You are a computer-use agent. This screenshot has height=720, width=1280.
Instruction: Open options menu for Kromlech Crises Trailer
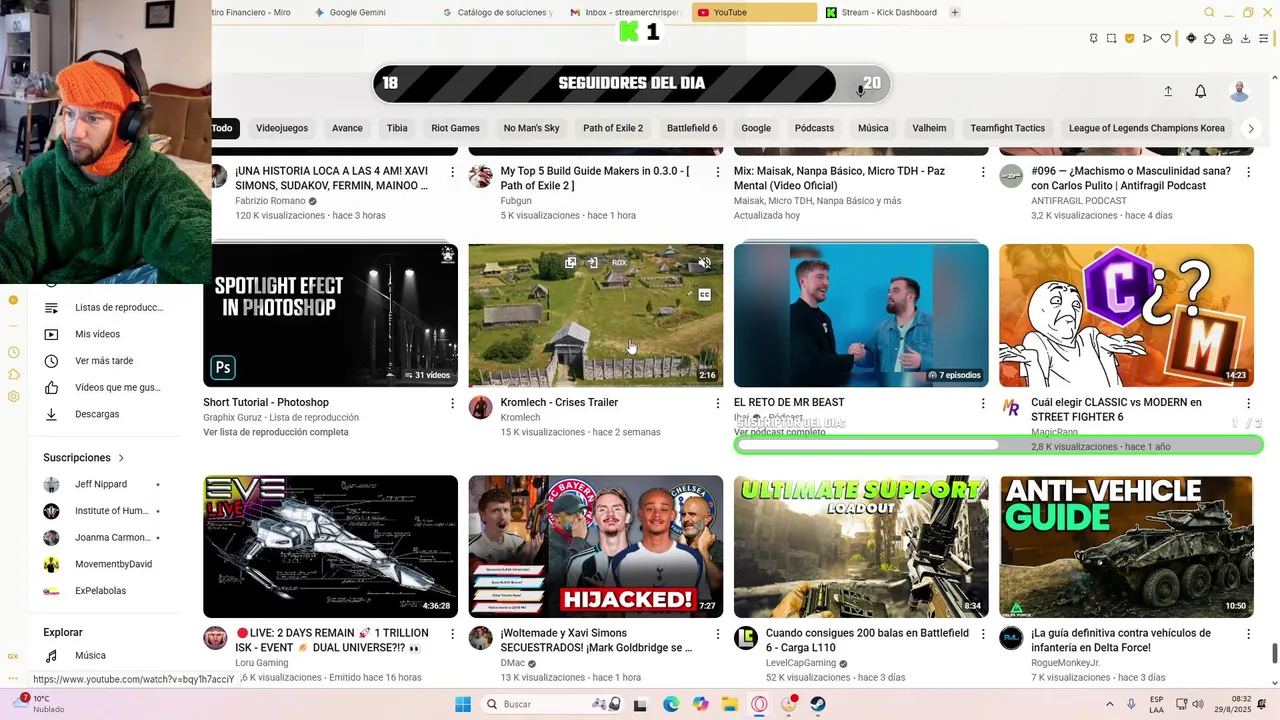(717, 403)
